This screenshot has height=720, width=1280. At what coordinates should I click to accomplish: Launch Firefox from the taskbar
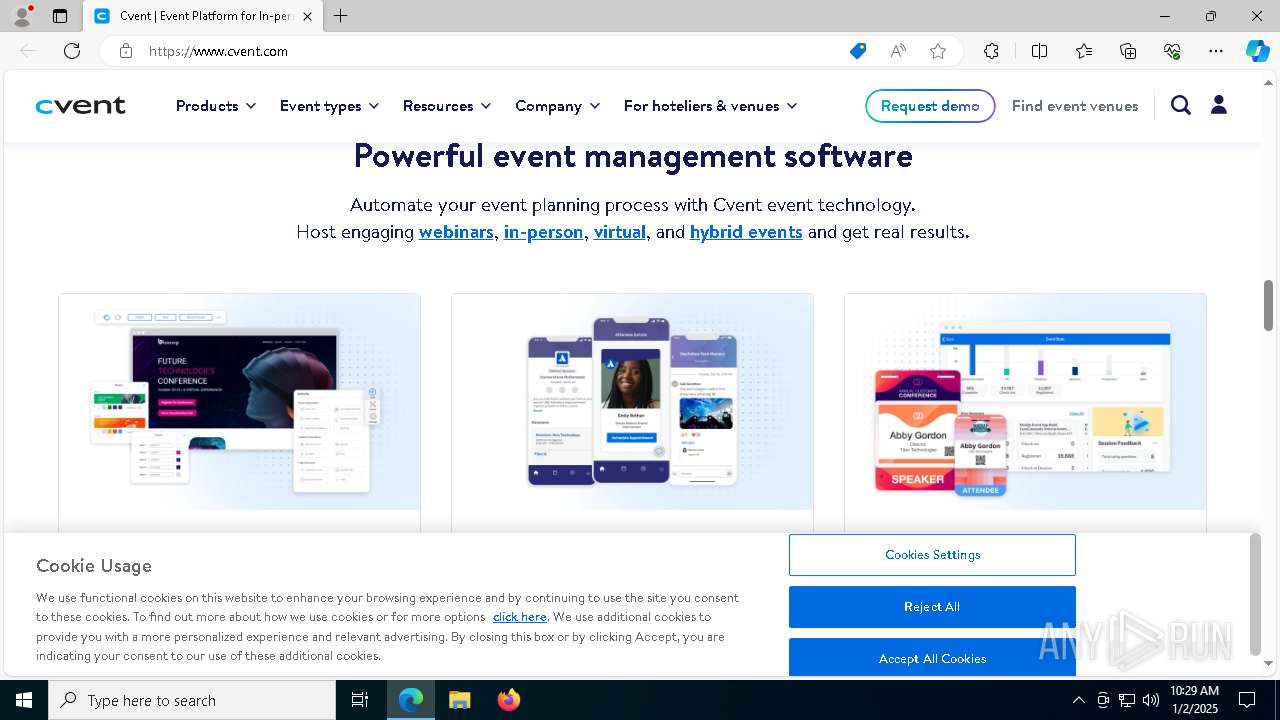click(508, 700)
